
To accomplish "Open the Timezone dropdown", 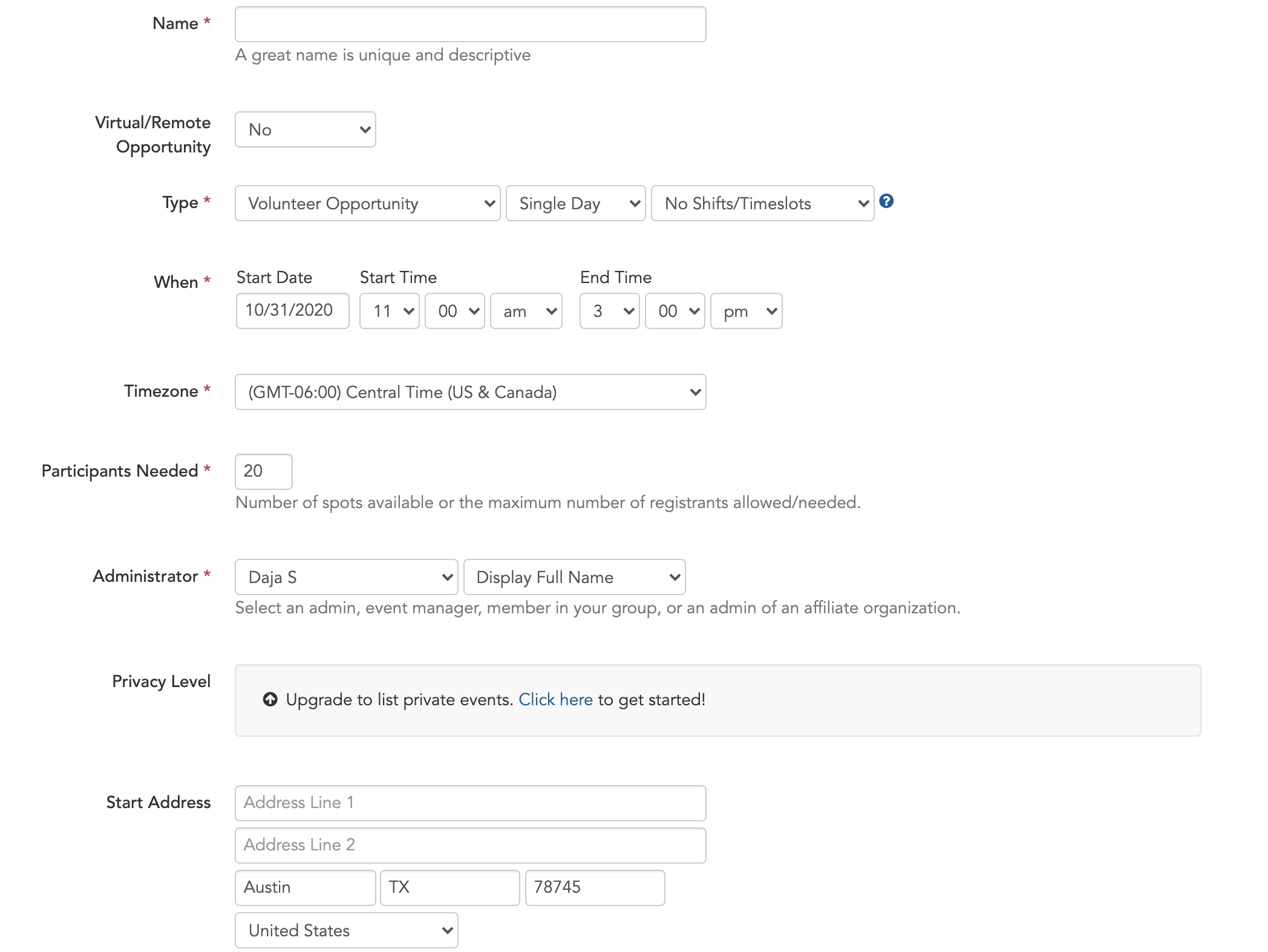I will pos(470,392).
